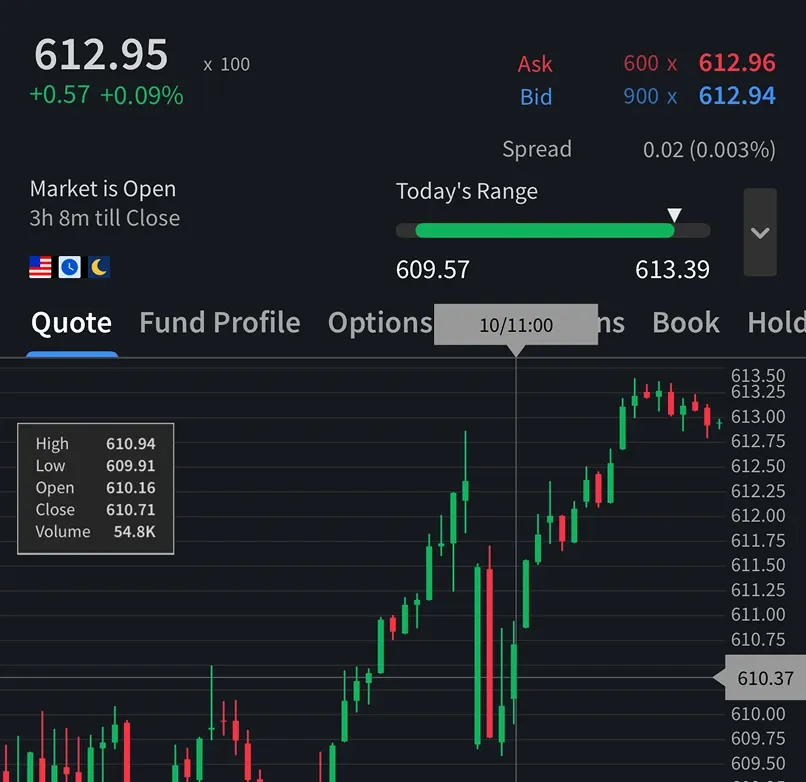806x782 pixels.
Task: Click the blue clock session icon
Action: click(69, 267)
